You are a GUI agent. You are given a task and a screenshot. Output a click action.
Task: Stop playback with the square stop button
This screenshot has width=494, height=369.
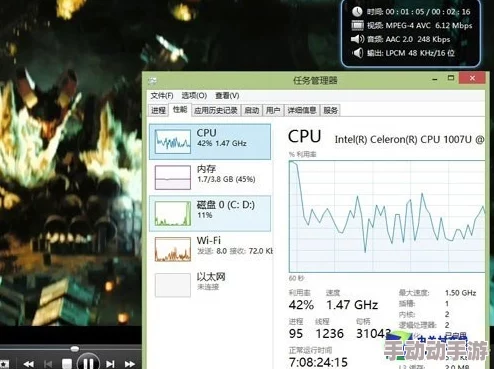pyautogui.click(x=67, y=364)
